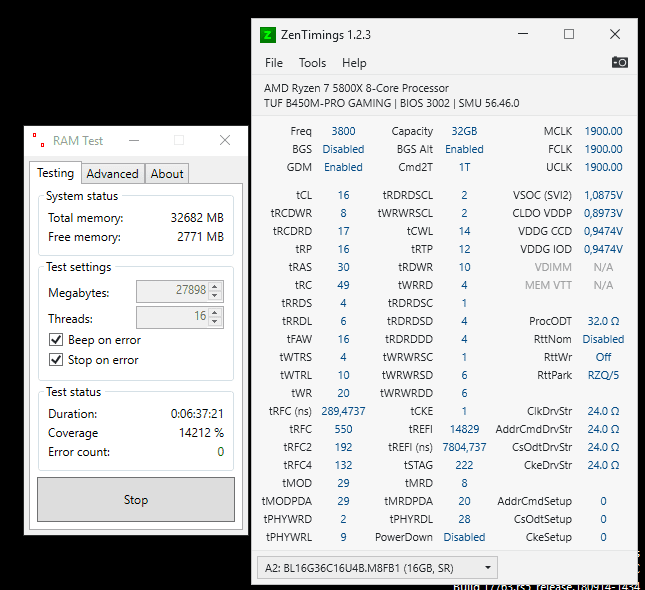Screen dimensions: 645x590
Task: Click the tREFI value 14829
Action: (464, 429)
